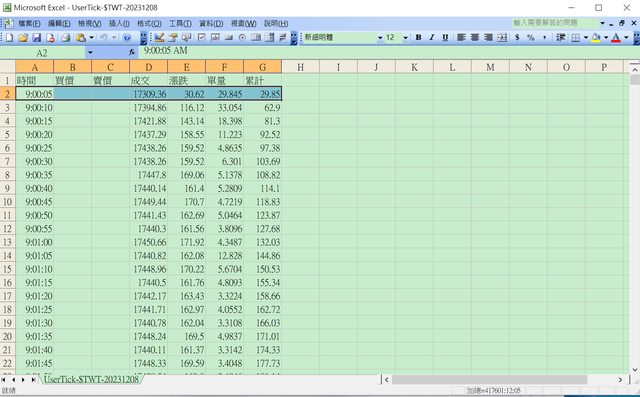Open the 檔案(F) menu
640x397 pixels.
(x=29, y=24)
